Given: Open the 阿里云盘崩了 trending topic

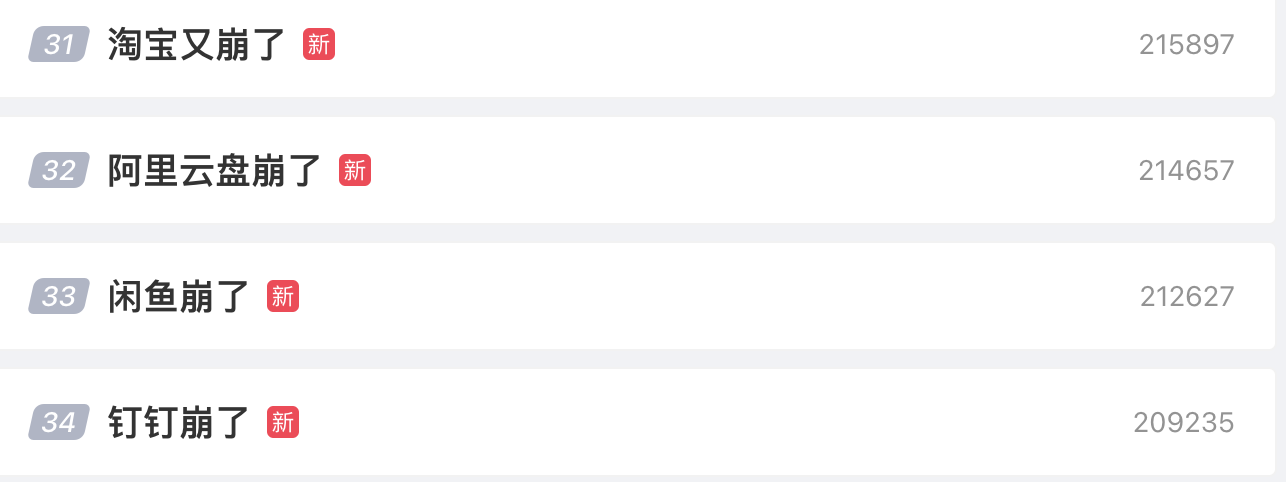Looking at the screenshot, I should click(215, 170).
